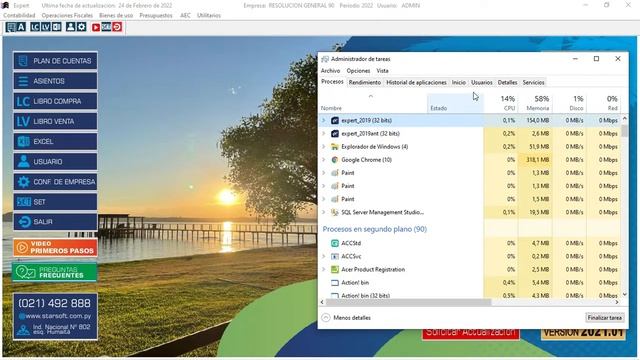Click the Excel toolbar icon

pos(57,27)
